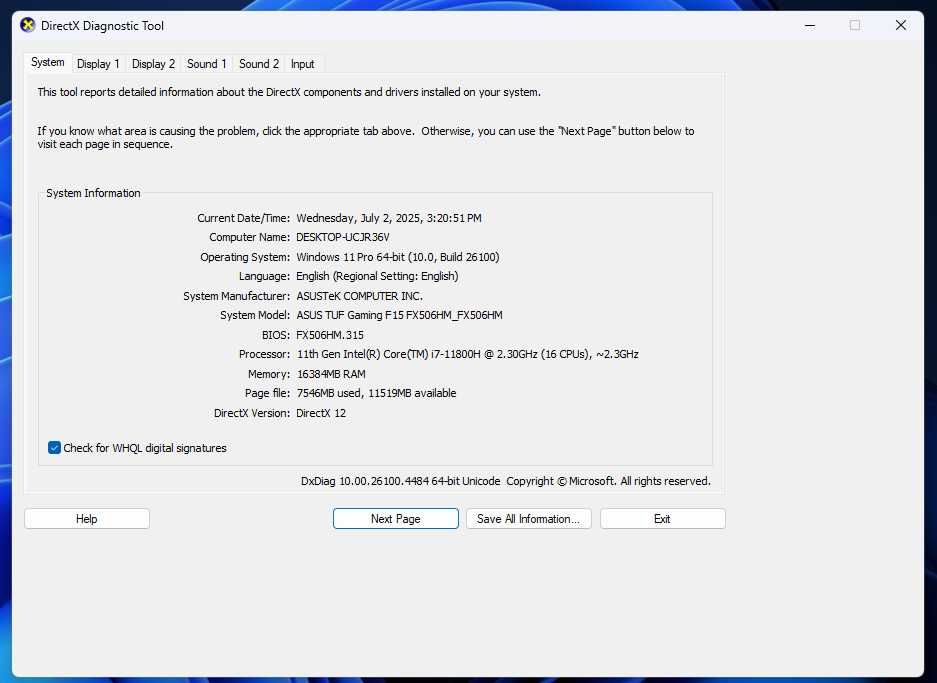The image size is (937, 683).
Task: Toggle Check for WHQL digital signatures checkbox
Action: tap(54, 448)
